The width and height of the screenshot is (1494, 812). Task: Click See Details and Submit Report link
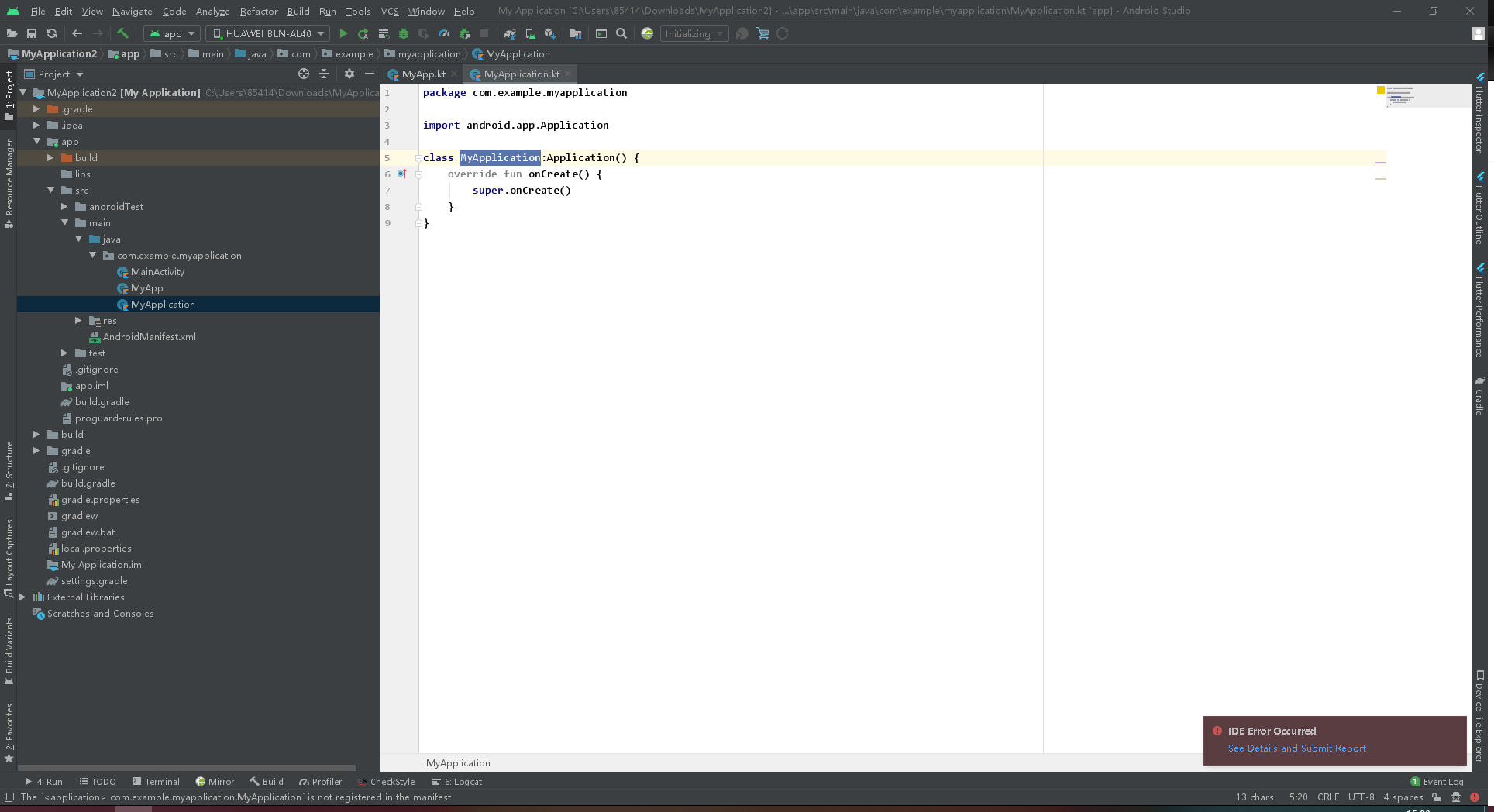[x=1296, y=748]
